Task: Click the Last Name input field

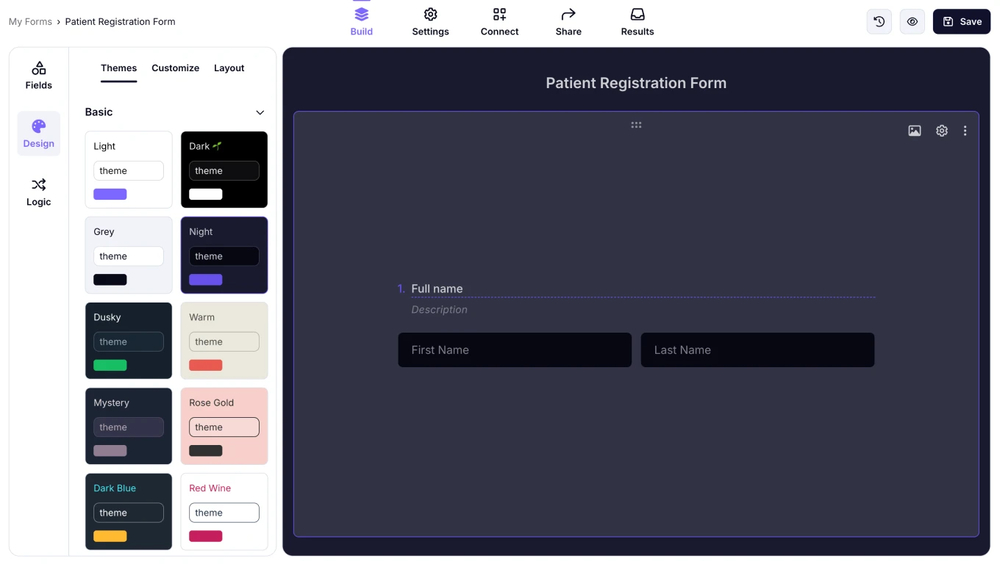Action: [757, 350]
